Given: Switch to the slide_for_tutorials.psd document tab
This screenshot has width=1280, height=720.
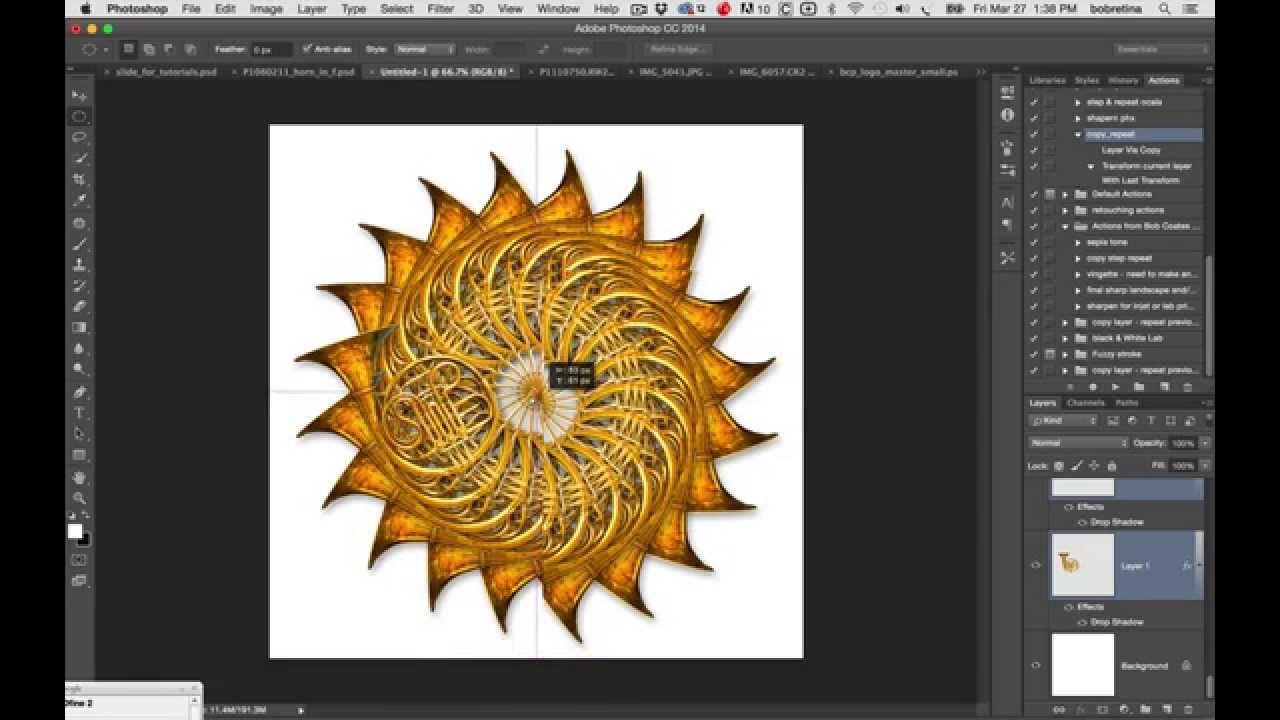Looking at the screenshot, I should click(x=166, y=72).
